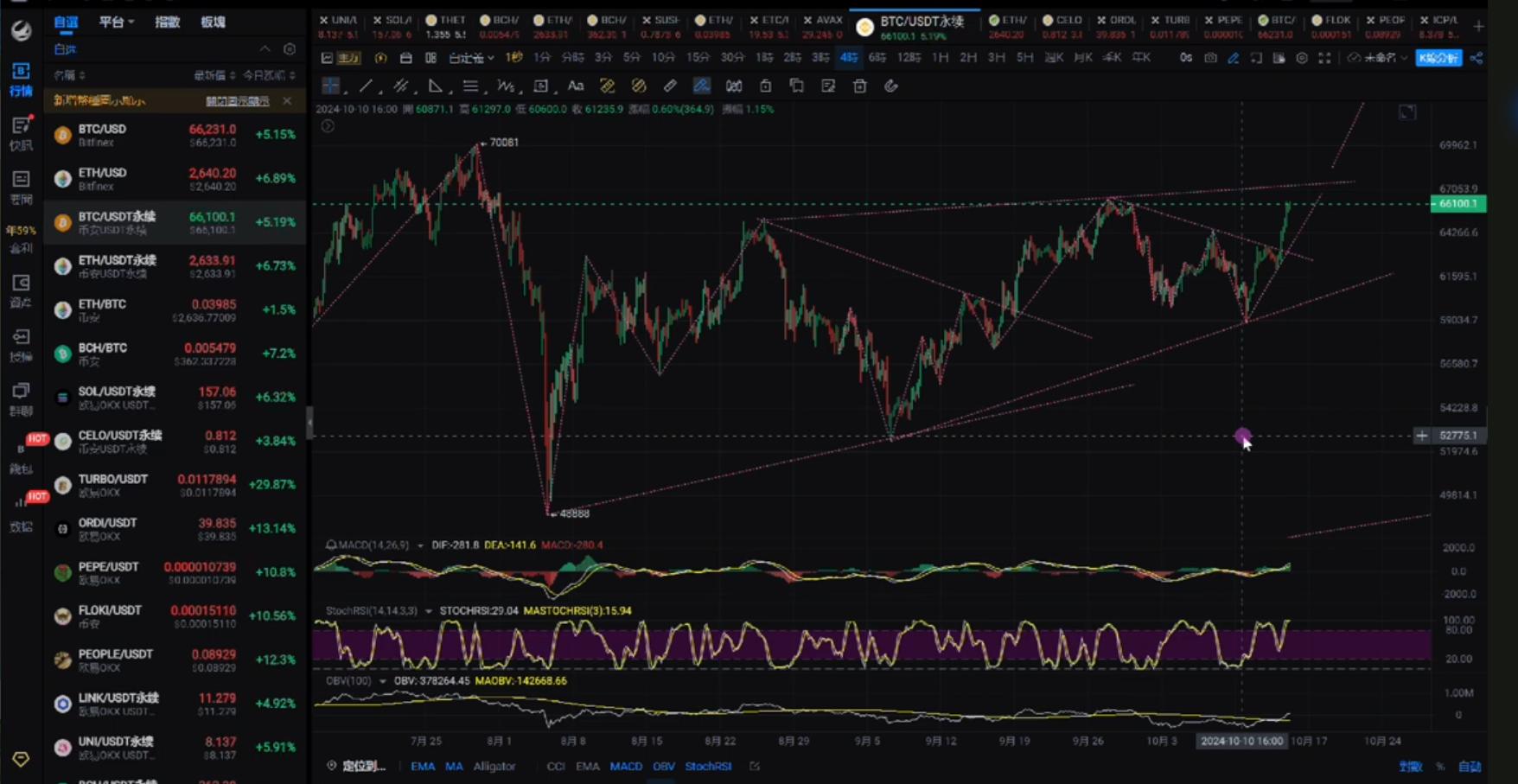Switch to the 1H timeframe
Viewport: 1518px width, 784px height.
pyautogui.click(x=940, y=58)
